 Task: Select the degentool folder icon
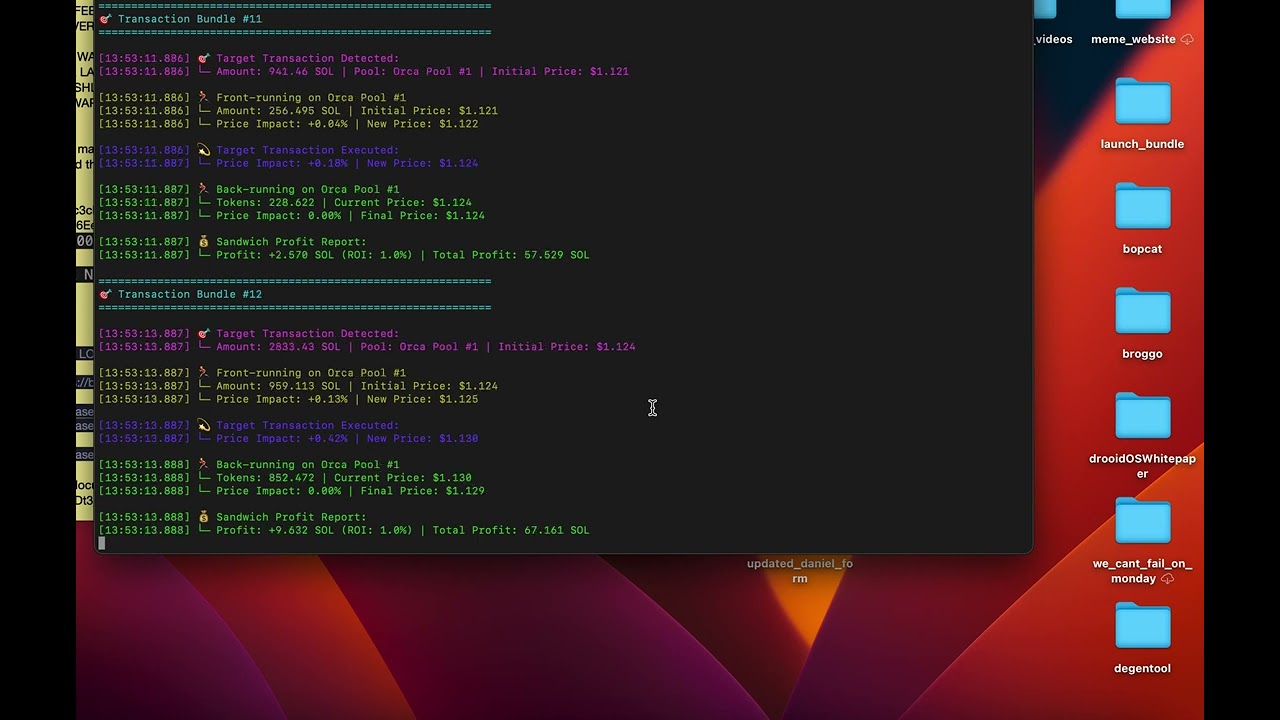coord(1142,626)
